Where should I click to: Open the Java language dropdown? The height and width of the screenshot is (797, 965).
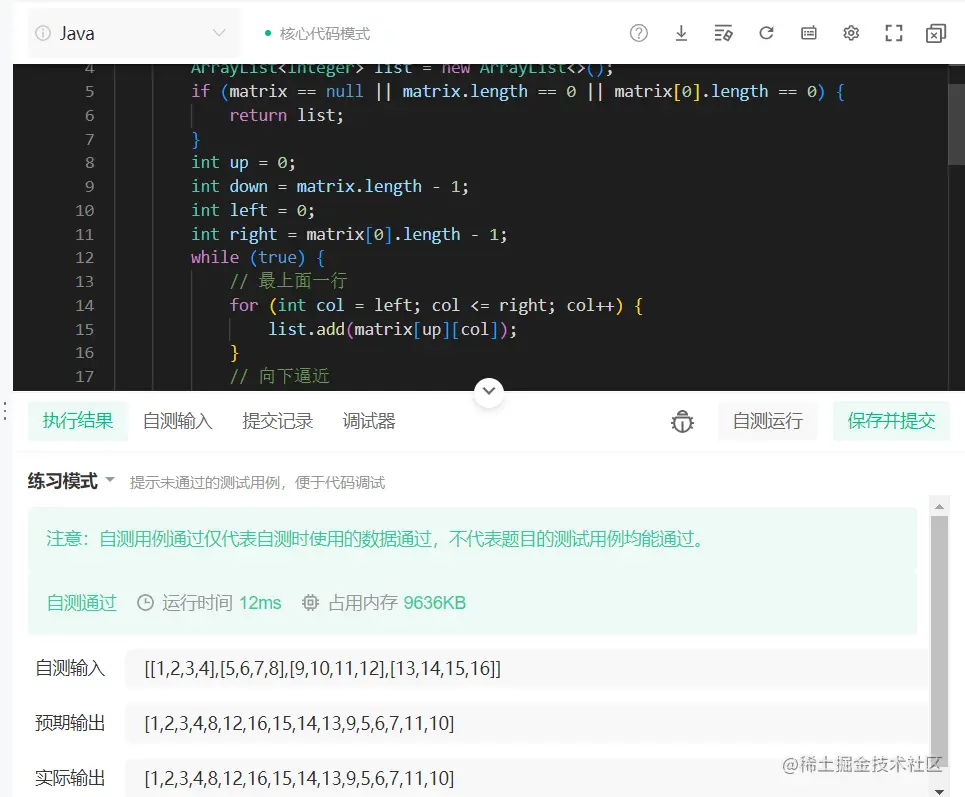pos(134,33)
